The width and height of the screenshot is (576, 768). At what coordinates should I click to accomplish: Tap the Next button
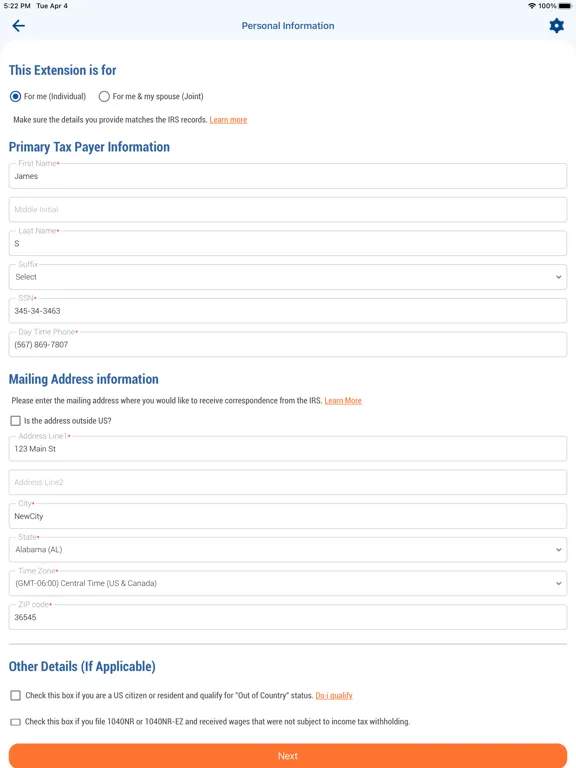point(288,756)
